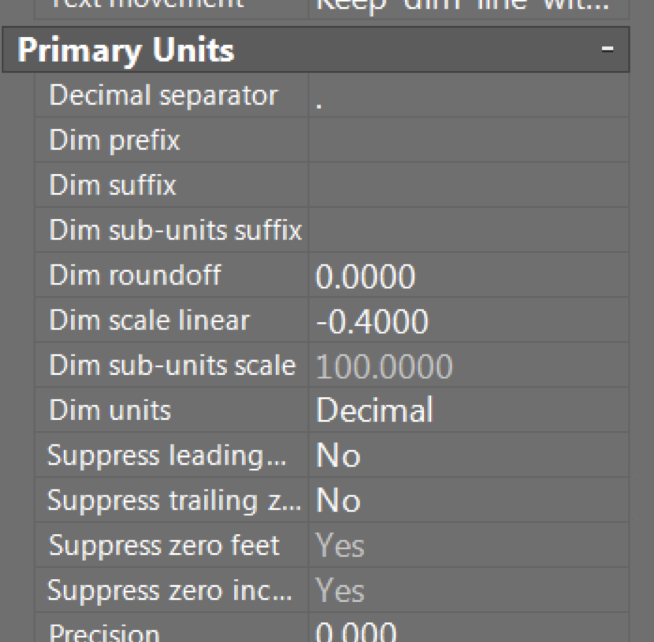Select the Decimal separator property label

click(163, 97)
